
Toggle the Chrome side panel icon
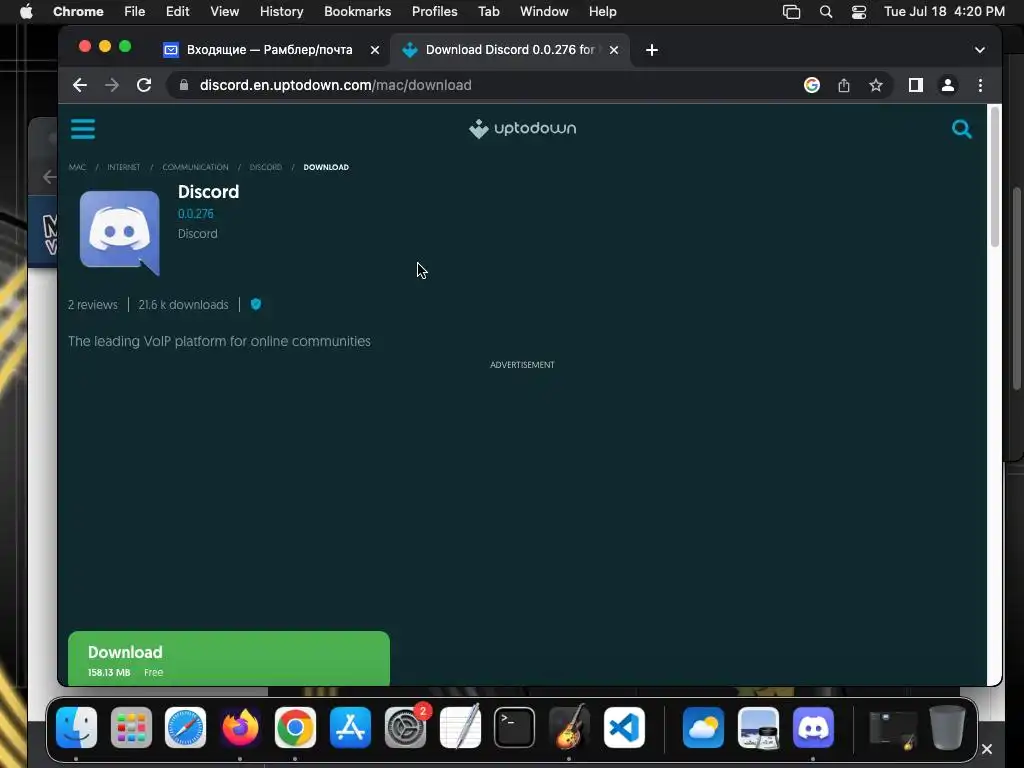pos(916,85)
